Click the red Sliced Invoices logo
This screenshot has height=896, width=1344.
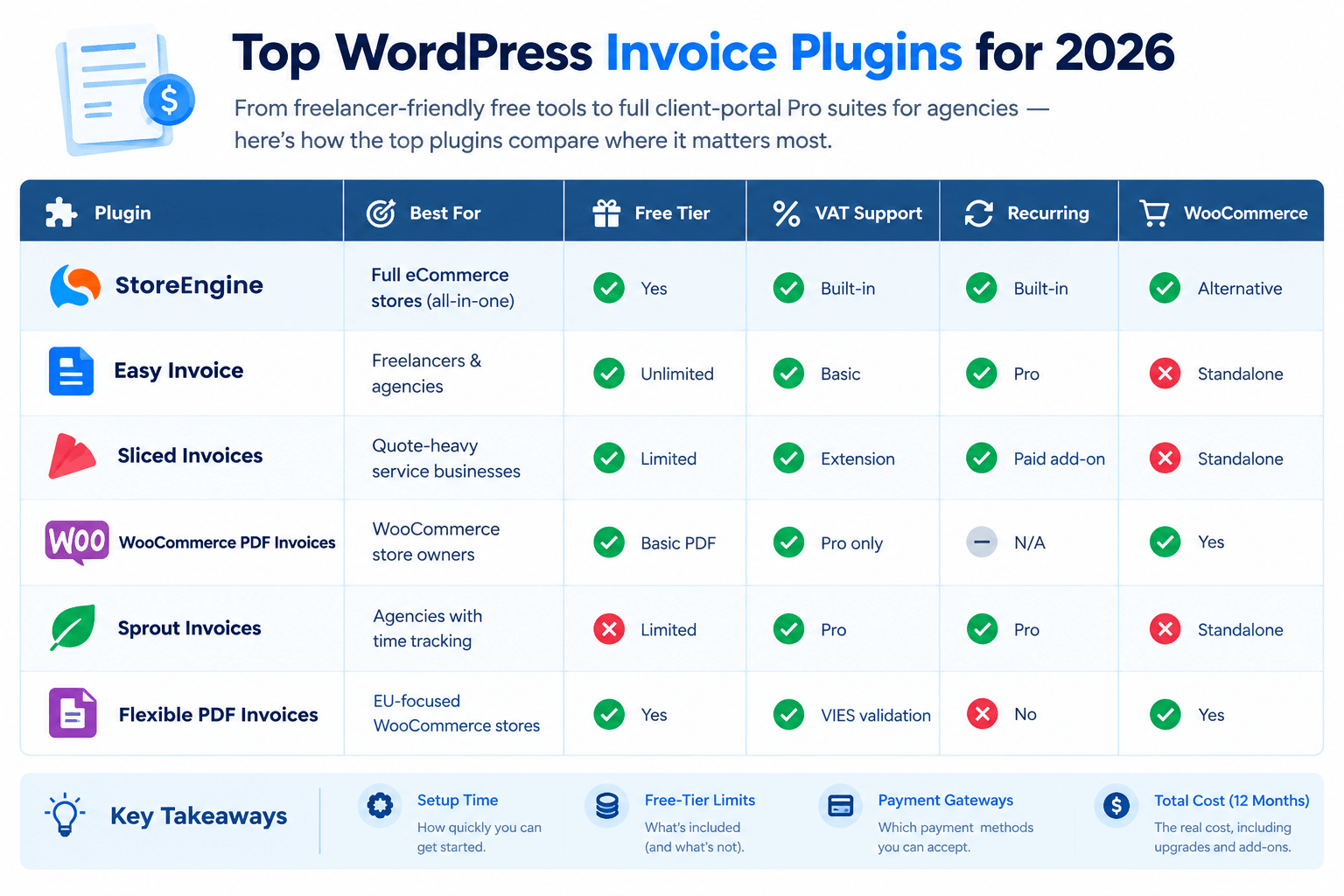[72, 456]
